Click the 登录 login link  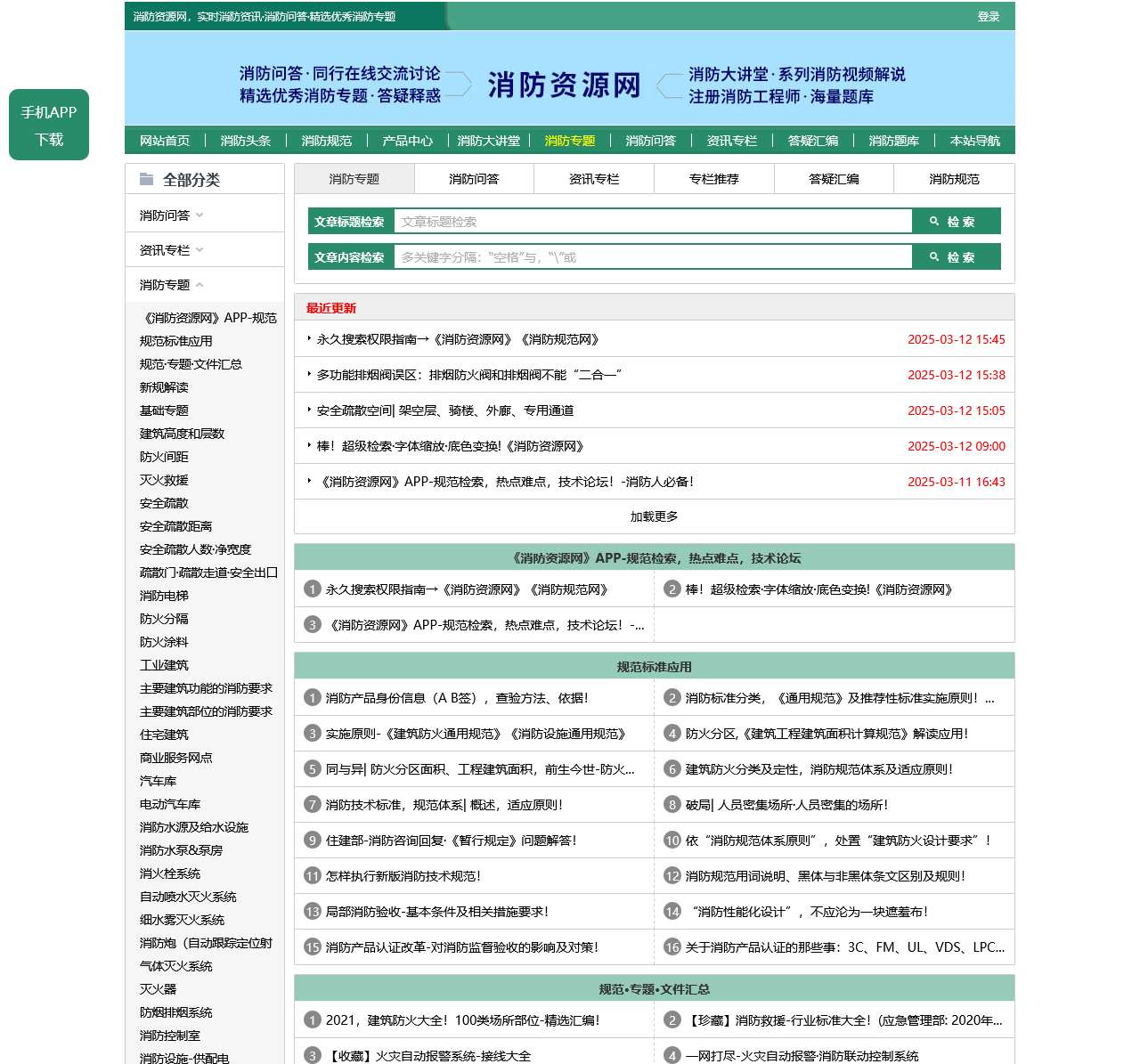click(x=989, y=16)
